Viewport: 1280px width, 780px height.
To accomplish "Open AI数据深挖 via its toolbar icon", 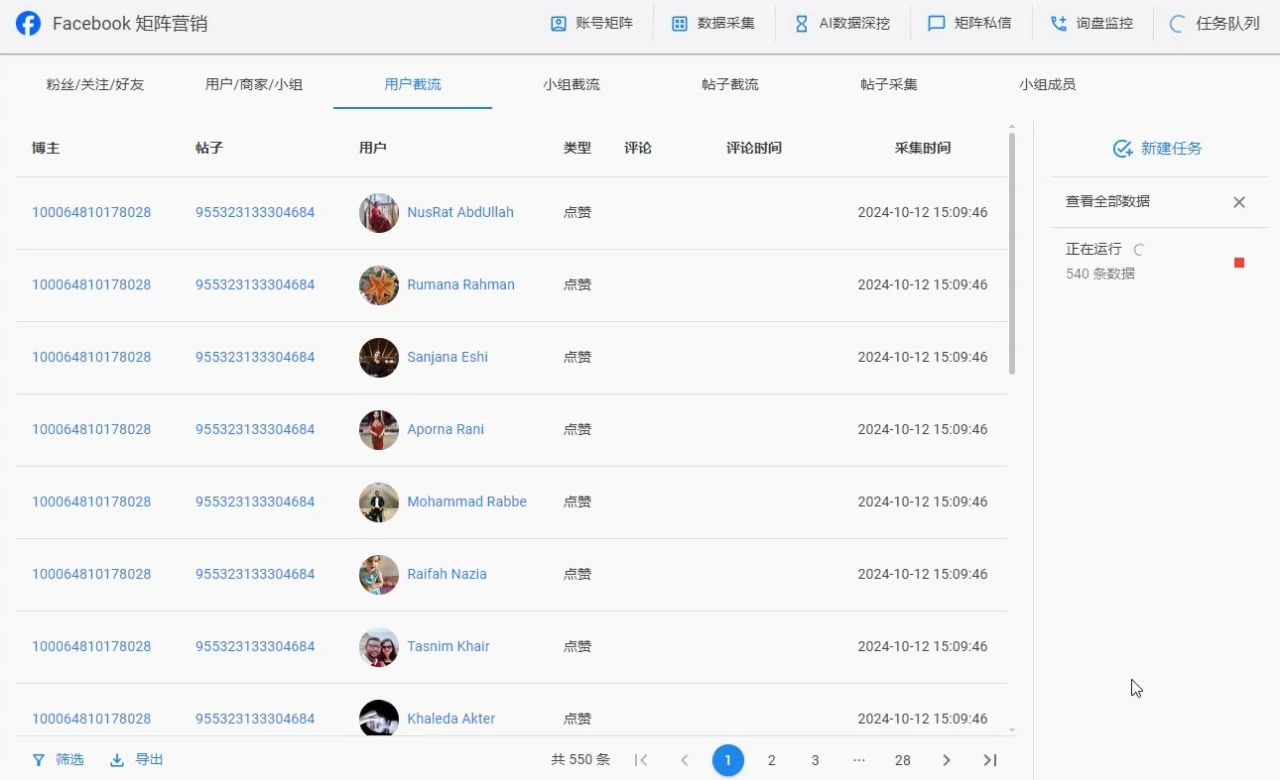I will pyautogui.click(x=800, y=22).
